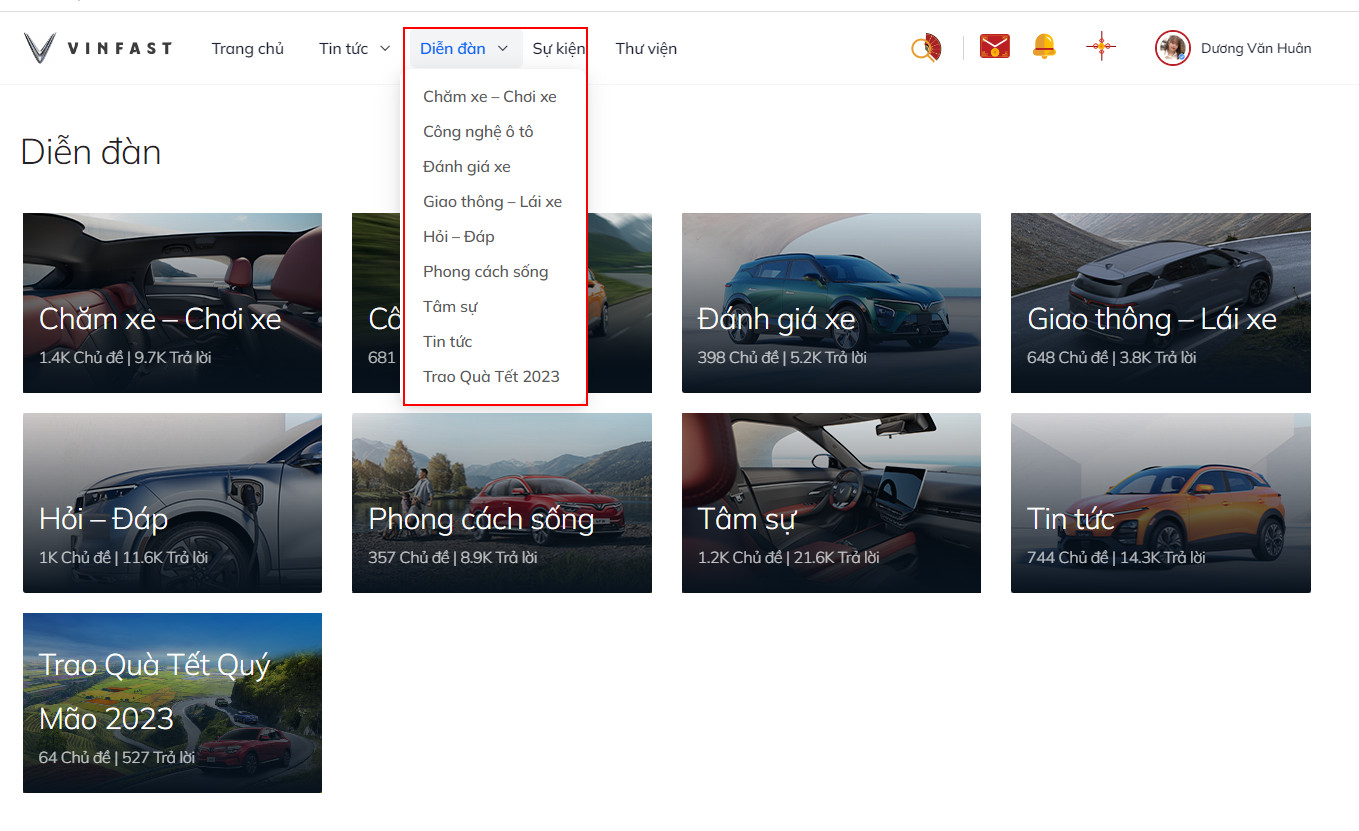1359x831 pixels.
Task: Click the VinFast logo
Action: tap(98, 48)
